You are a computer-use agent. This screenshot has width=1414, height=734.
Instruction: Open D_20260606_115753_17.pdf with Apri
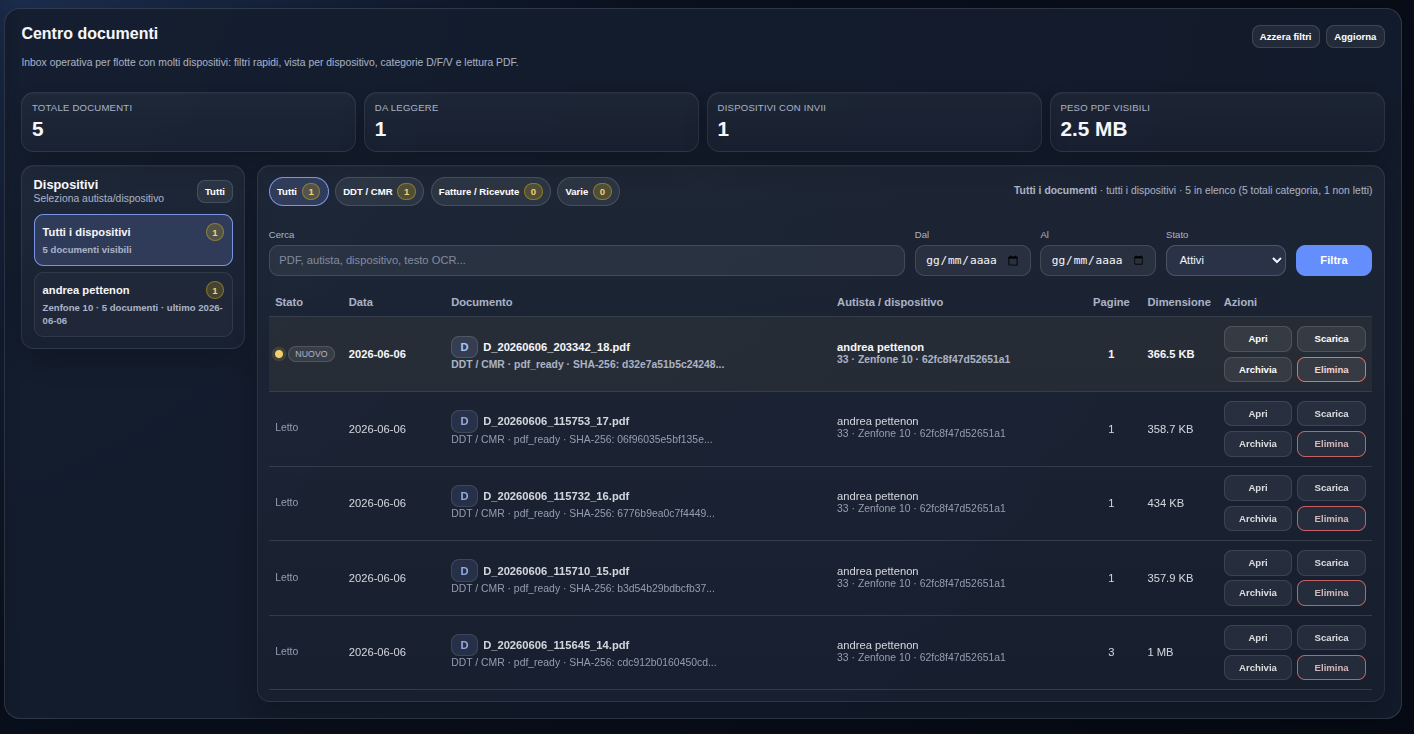pos(1258,414)
